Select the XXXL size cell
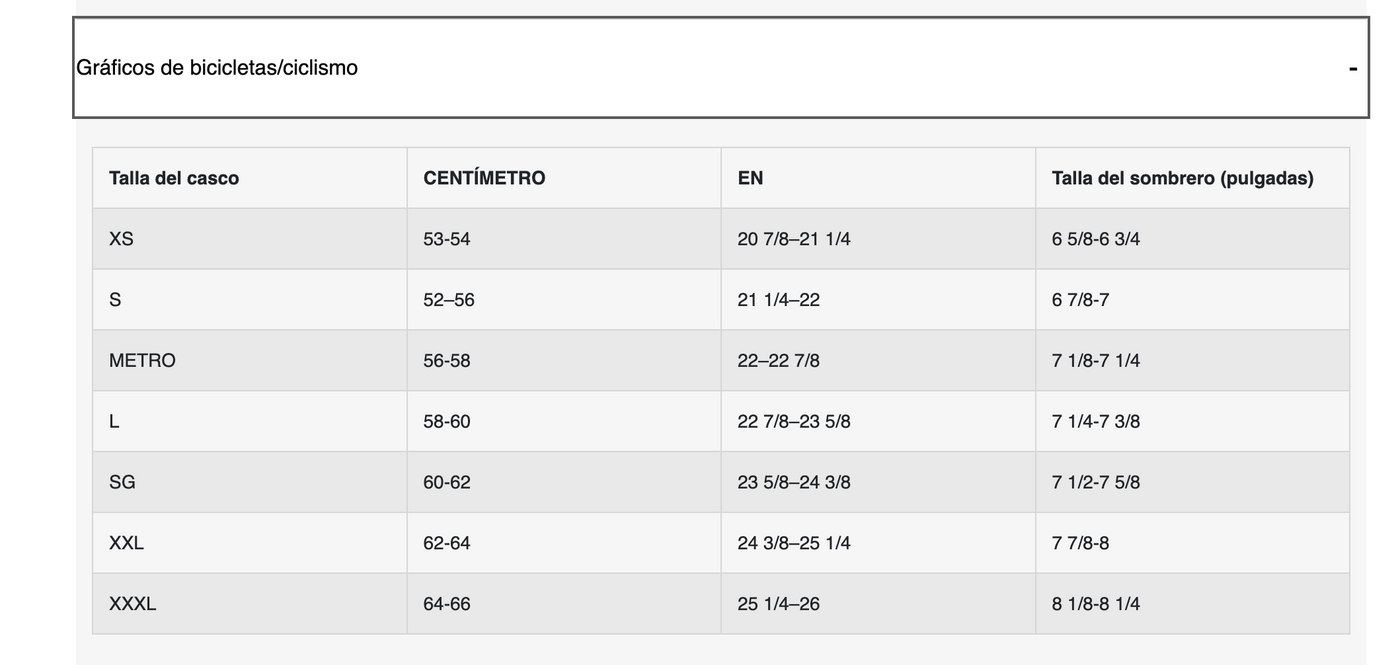The image size is (1400, 665). (x=132, y=604)
